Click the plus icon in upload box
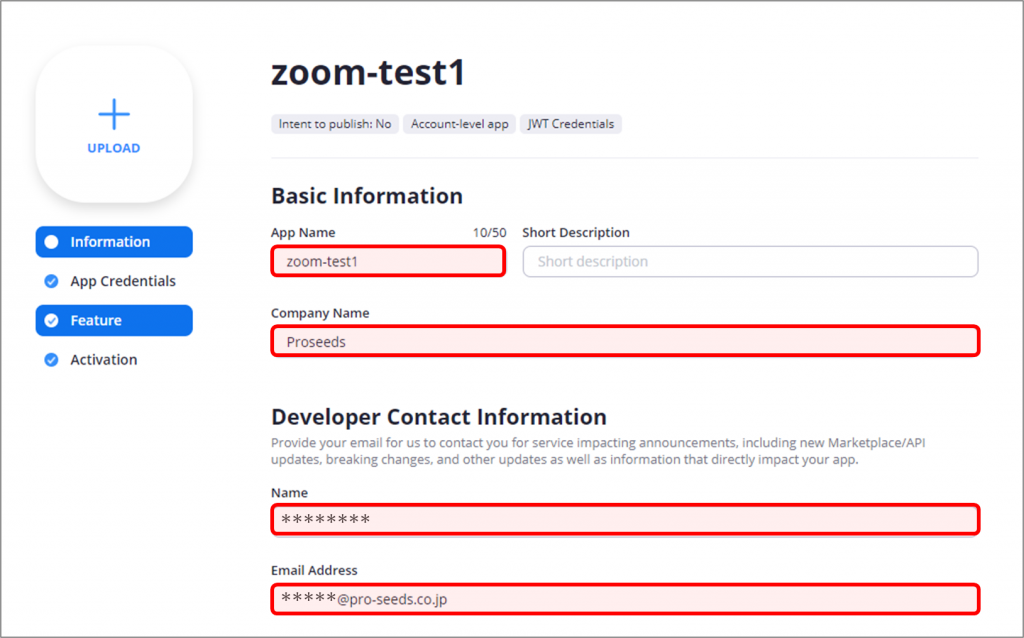This screenshot has height=638, width=1024. (x=114, y=114)
